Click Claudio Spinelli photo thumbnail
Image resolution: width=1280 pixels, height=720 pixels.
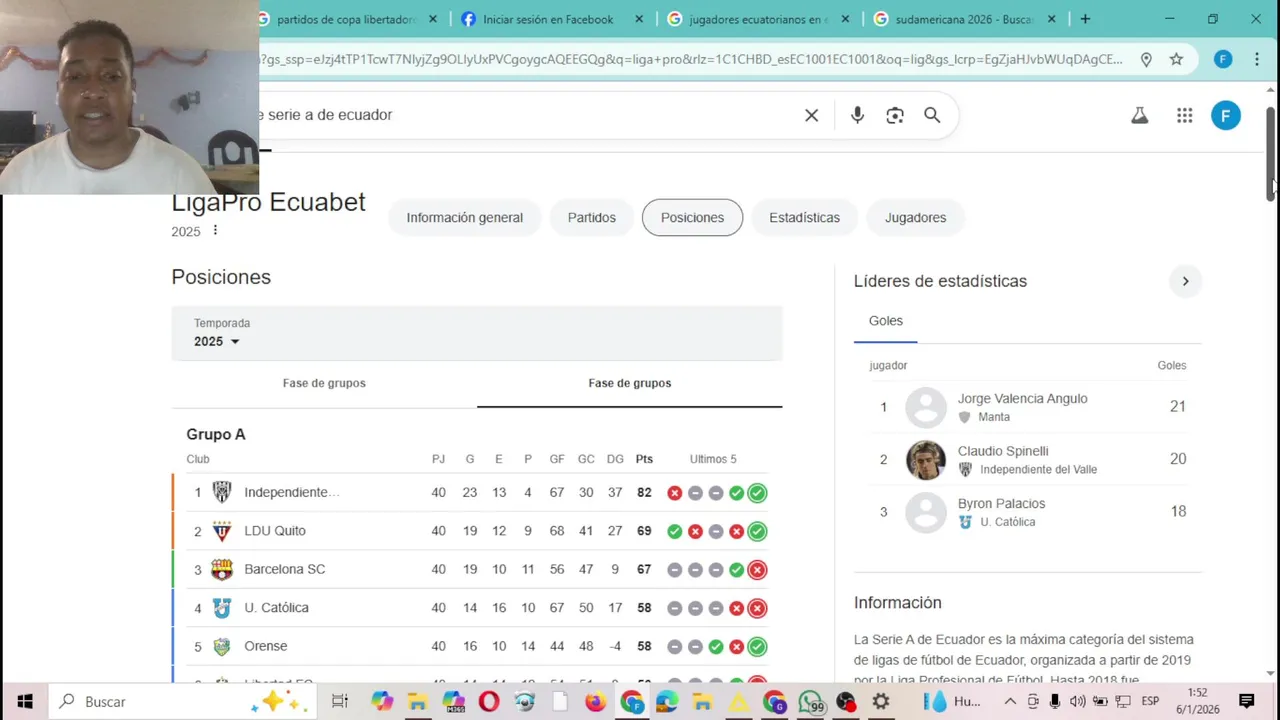coord(926,460)
